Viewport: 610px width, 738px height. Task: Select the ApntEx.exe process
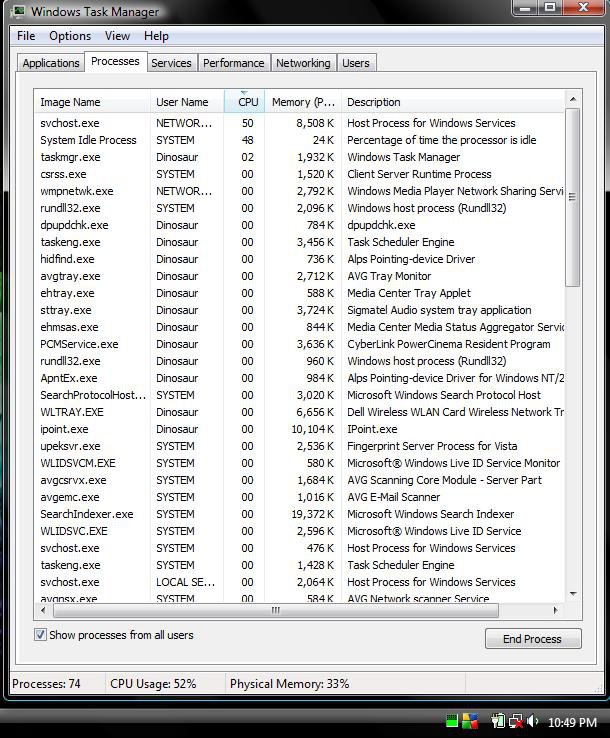click(x=299, y=378)
